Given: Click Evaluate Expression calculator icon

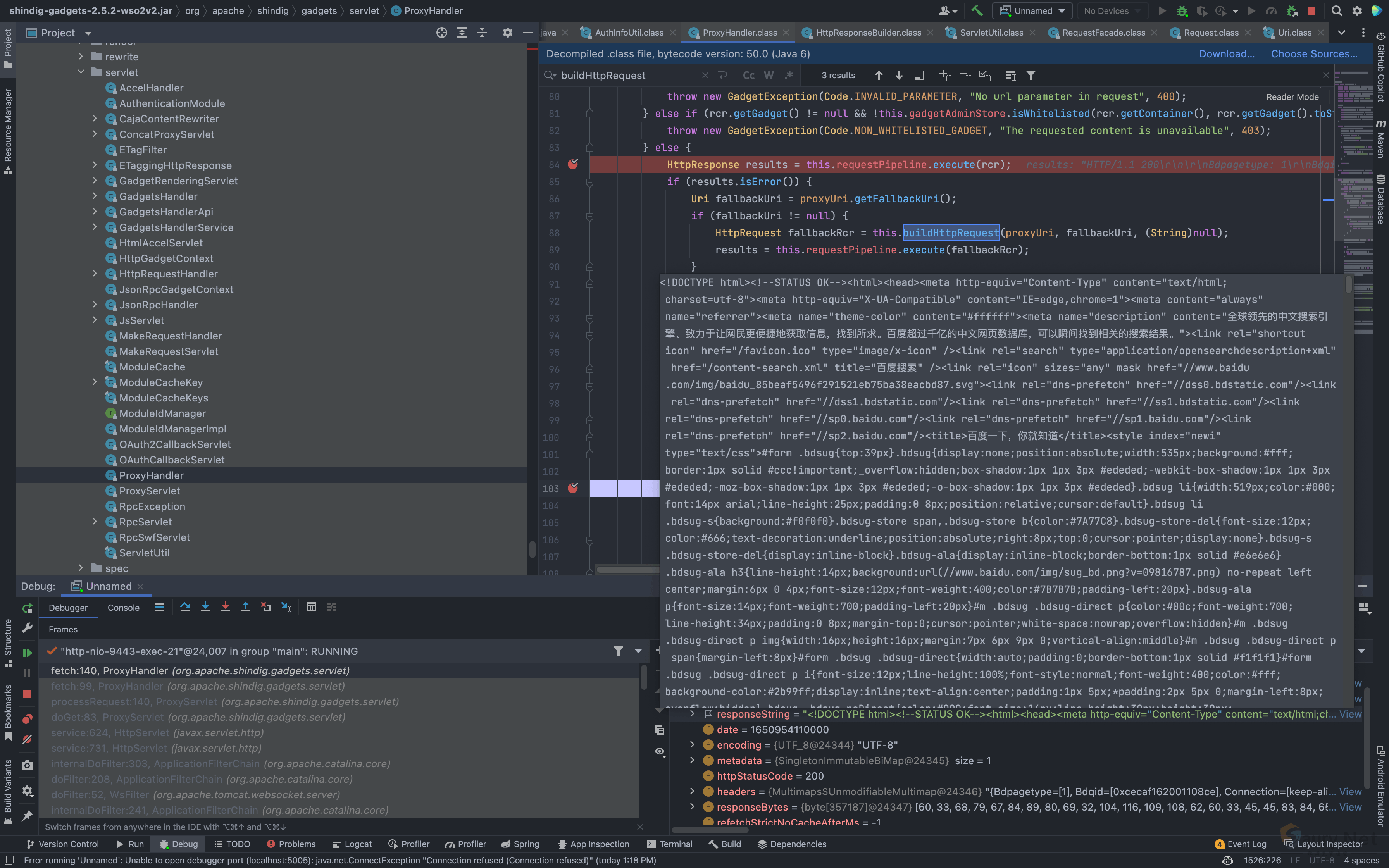Looking at the screenshot, I should [x=311, y=607].
